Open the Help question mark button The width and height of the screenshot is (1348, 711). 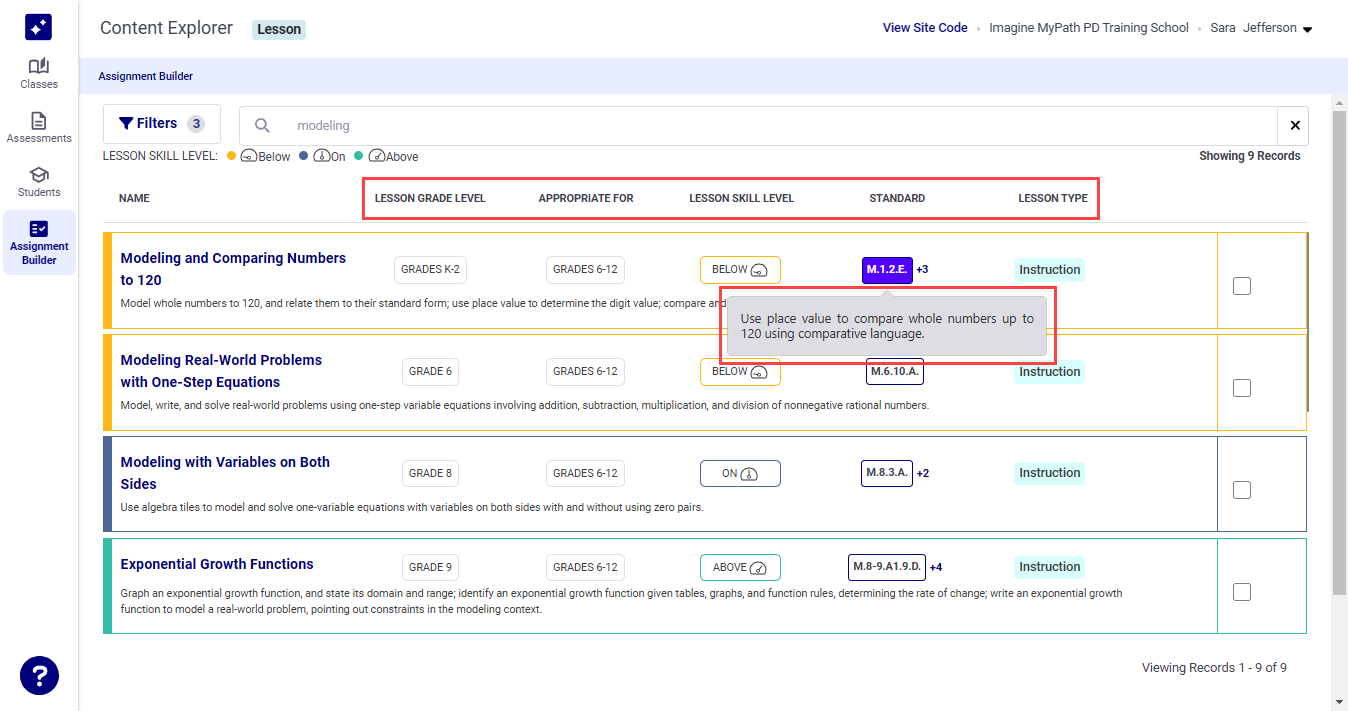click(x=39, y=676)
